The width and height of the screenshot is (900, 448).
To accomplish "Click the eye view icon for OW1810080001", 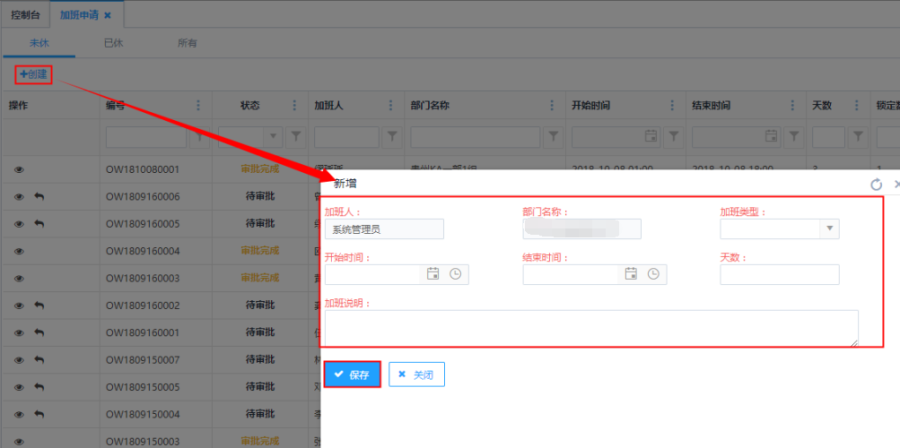I will coord(18,170).
